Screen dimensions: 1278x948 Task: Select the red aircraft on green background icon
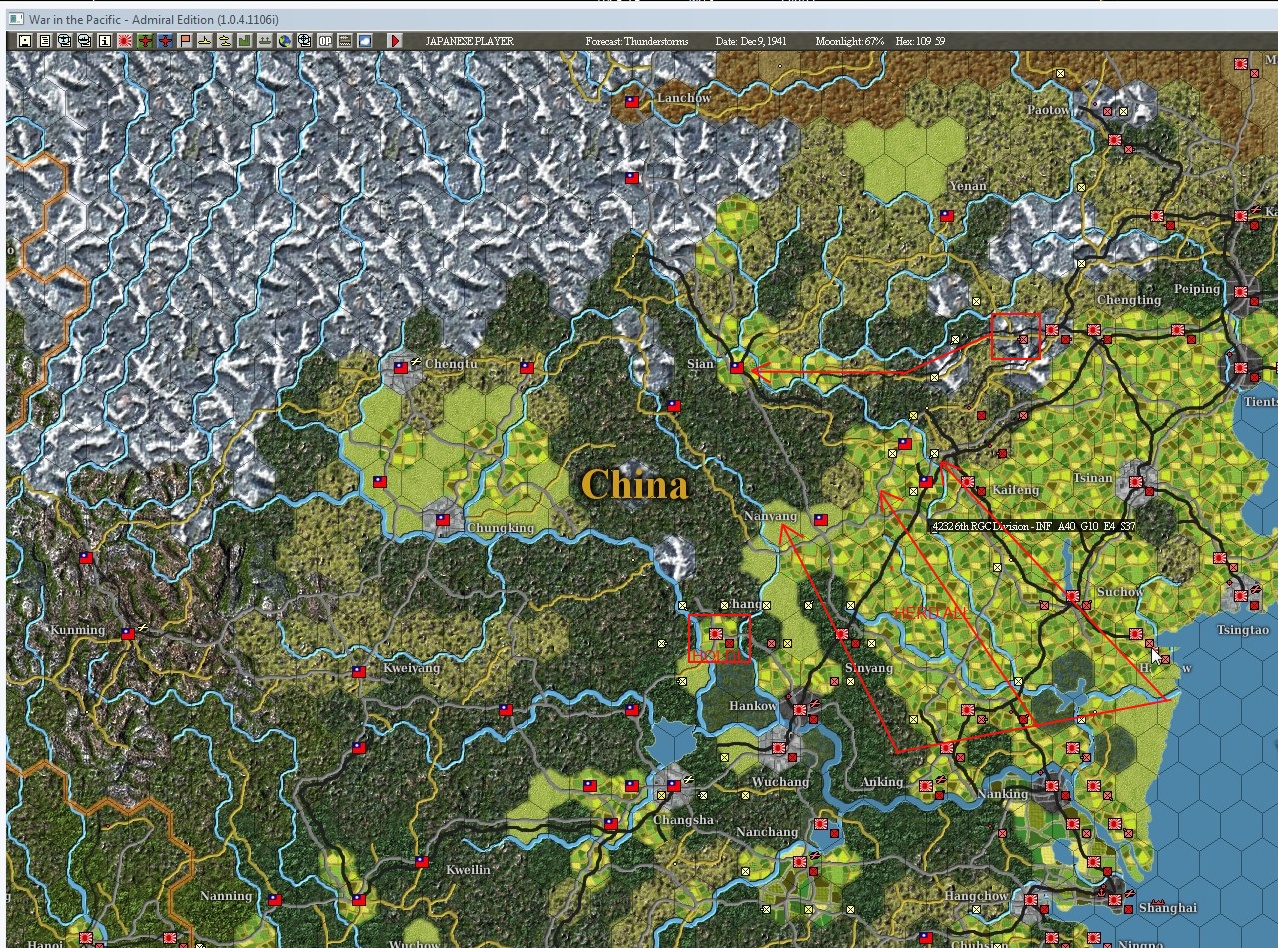tap(145, 41)
